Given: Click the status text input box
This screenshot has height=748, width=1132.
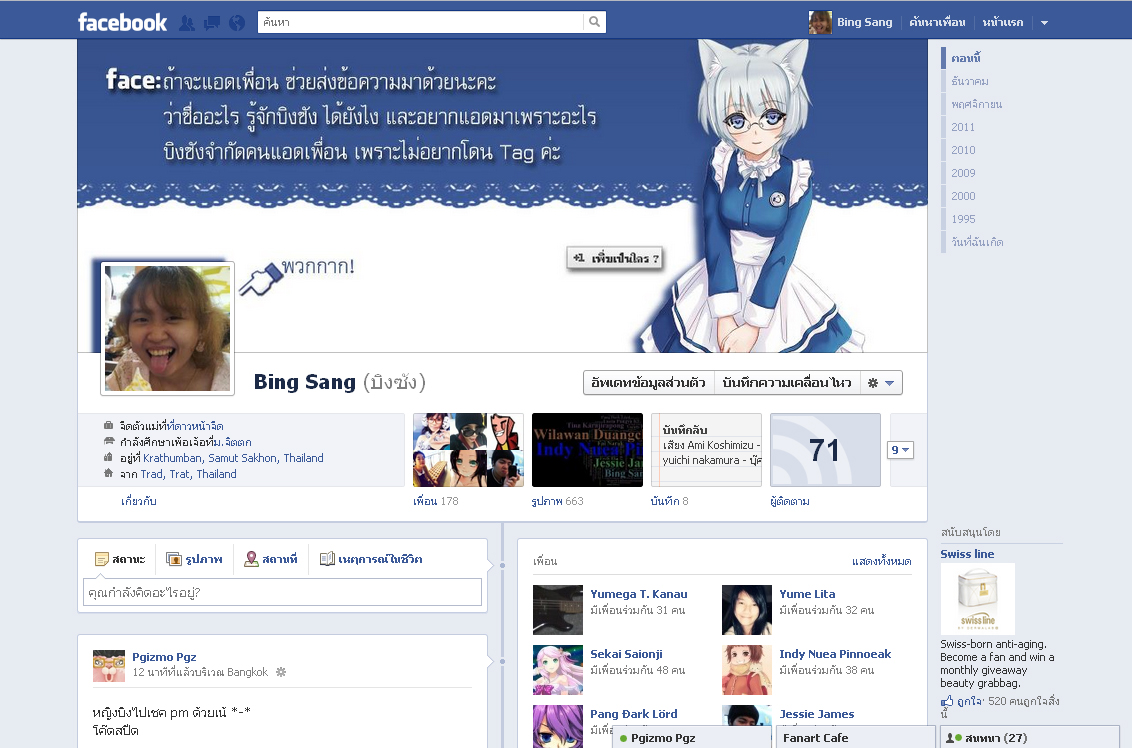Looking at the screenshot, I should 282,592.
